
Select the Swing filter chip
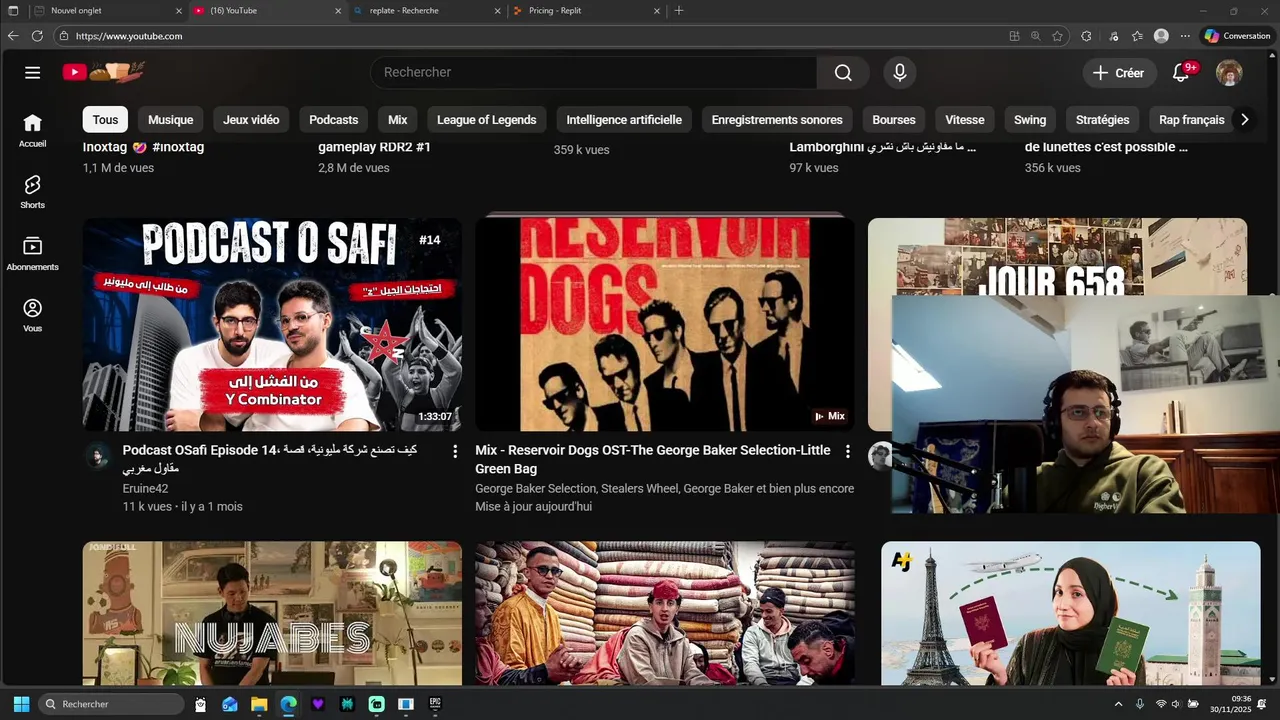click(x=1030, y=120)
